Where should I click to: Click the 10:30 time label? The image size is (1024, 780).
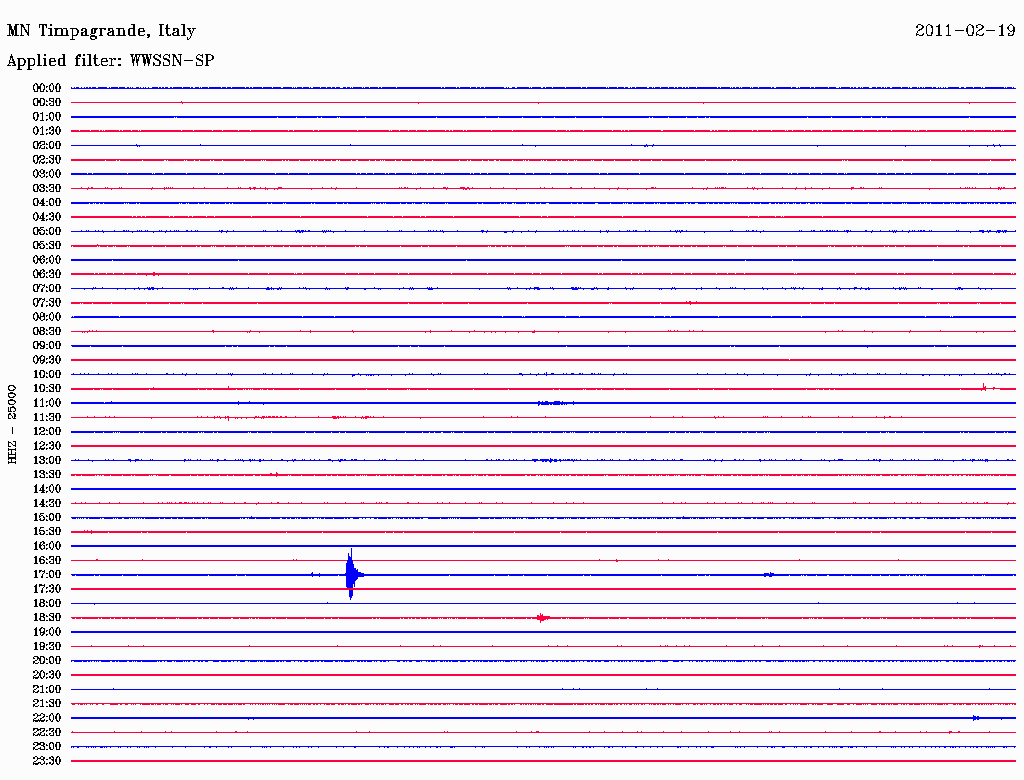47,389
